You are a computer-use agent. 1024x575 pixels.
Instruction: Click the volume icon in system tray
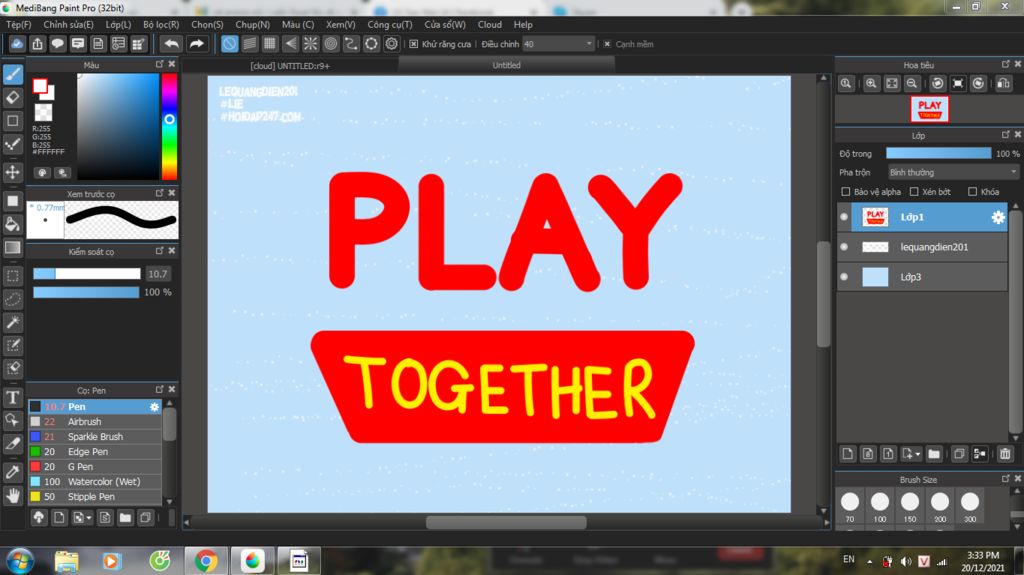(x=906, y=561)
